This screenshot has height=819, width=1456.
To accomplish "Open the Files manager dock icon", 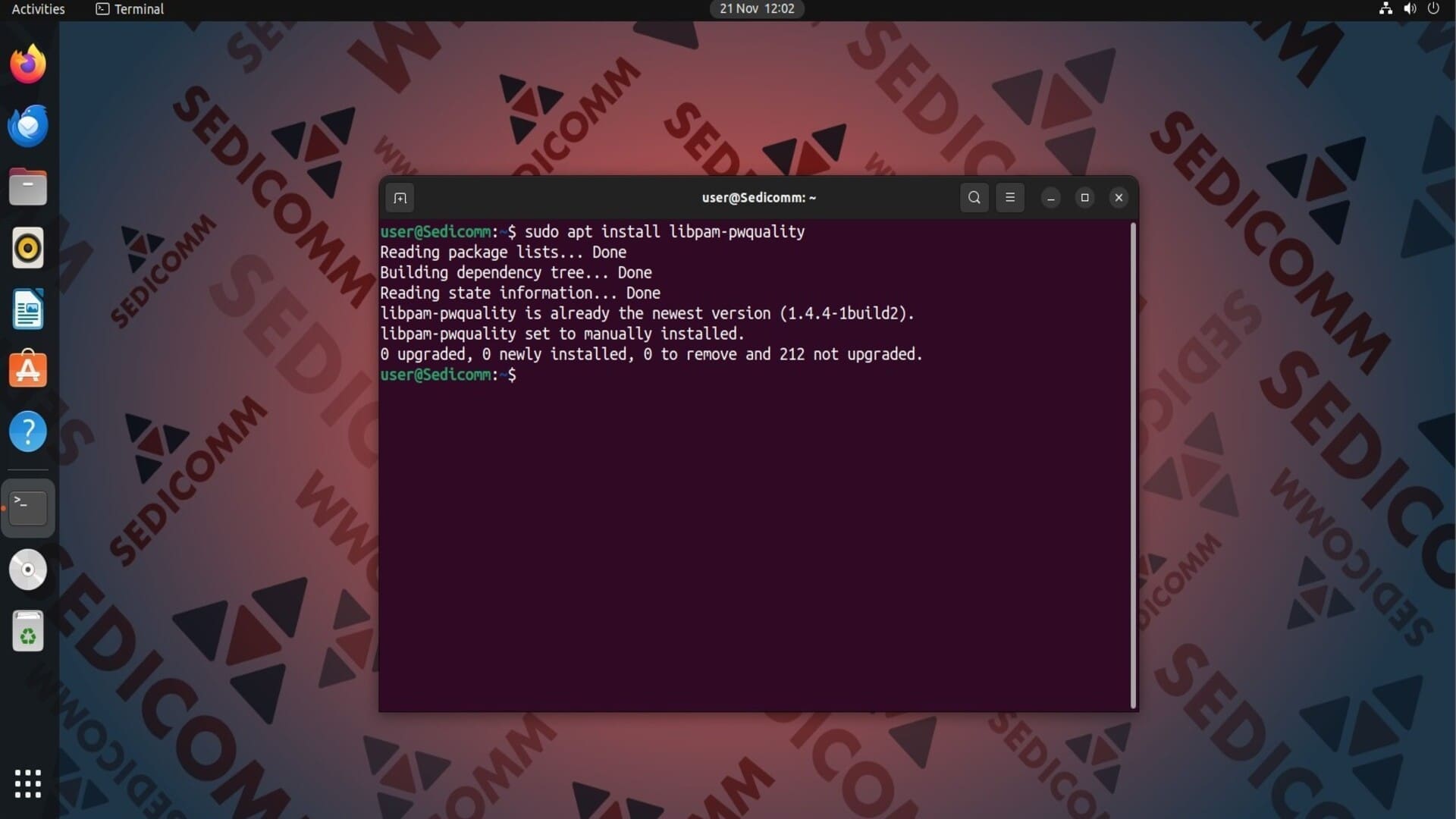I will (28, 187).
